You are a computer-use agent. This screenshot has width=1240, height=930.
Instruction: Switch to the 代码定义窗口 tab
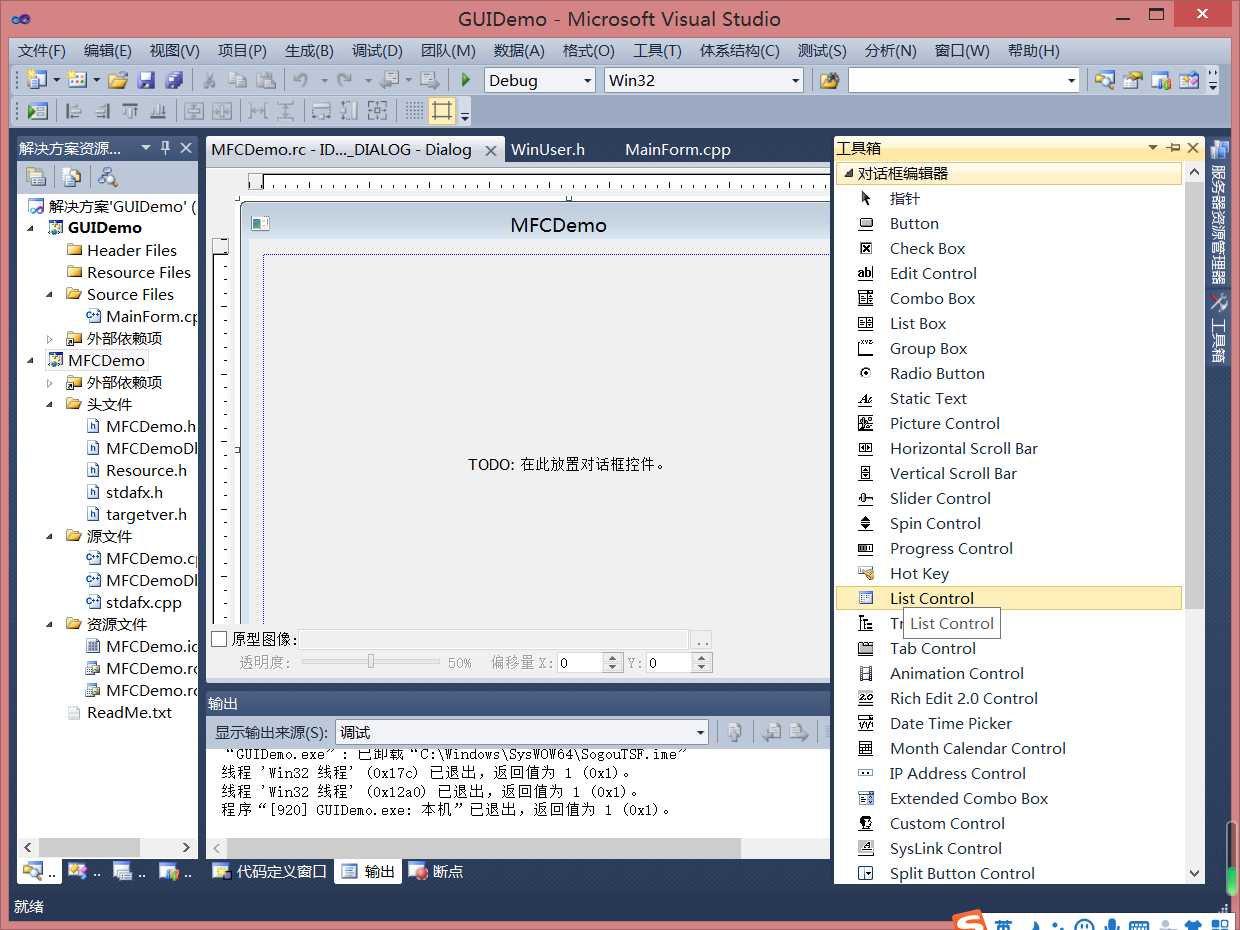270,871
